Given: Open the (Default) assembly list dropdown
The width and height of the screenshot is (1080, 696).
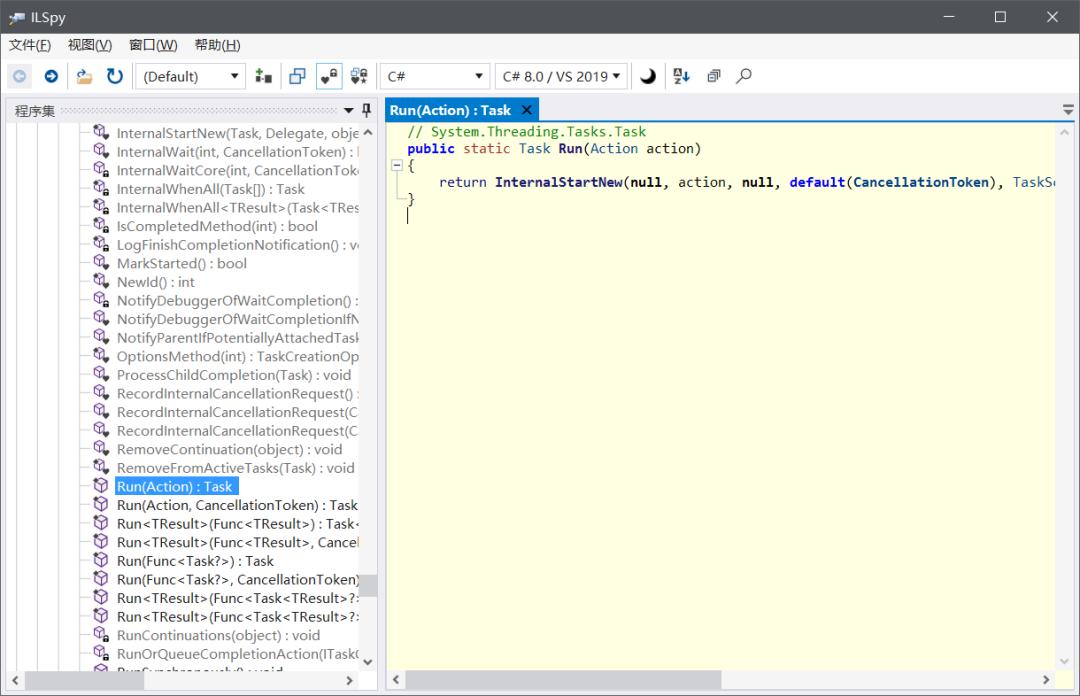Looking at the screenshot, I should tap(190, 75).
